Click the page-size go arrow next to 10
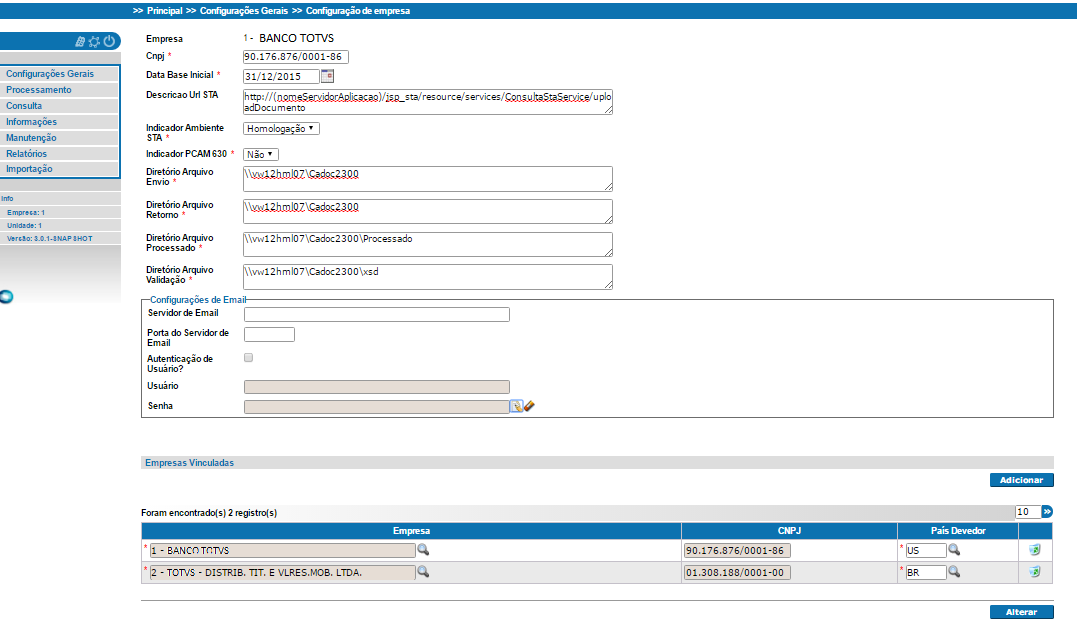This screenshot has width=1077, height=627. (1047, 512)
